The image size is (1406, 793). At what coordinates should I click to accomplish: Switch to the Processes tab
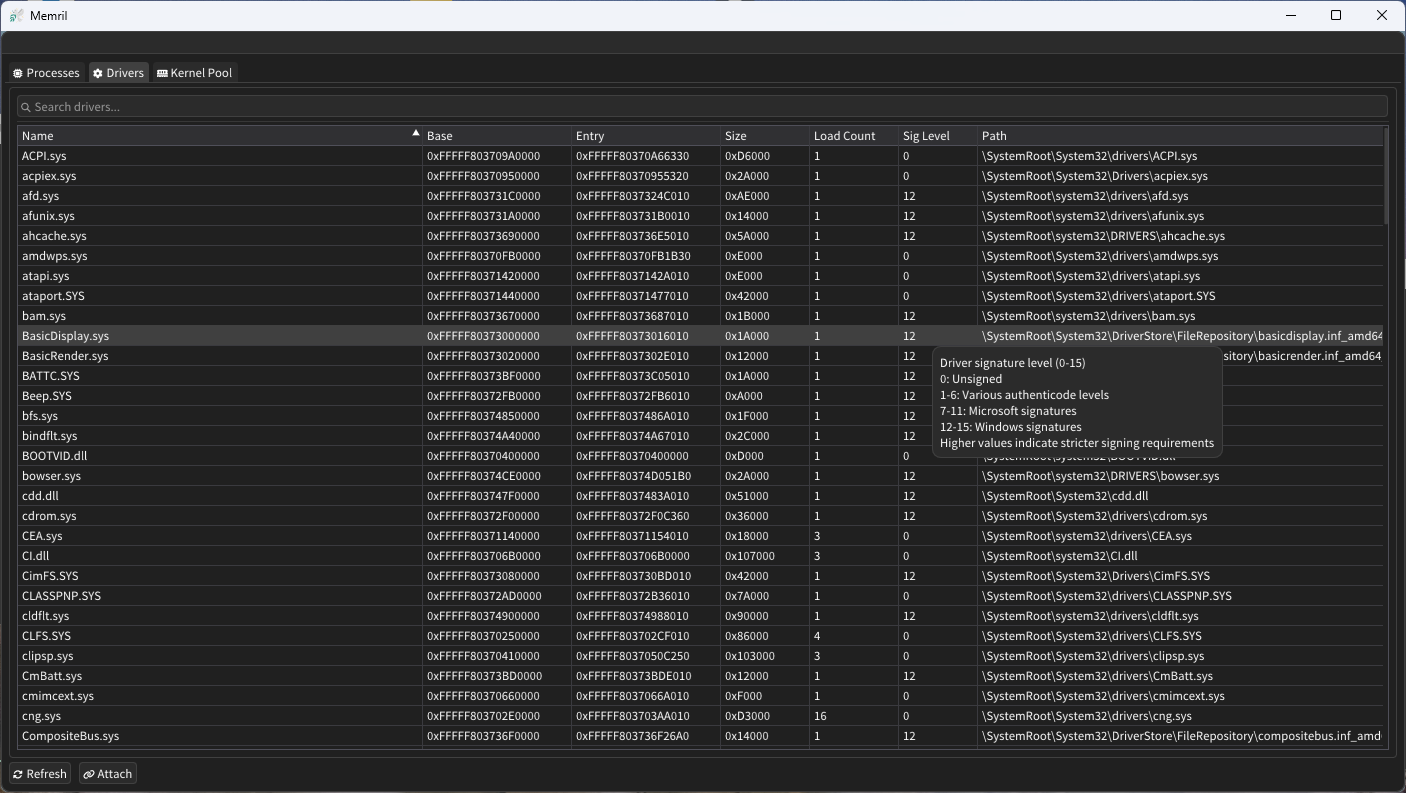click(x=46, y=73)
